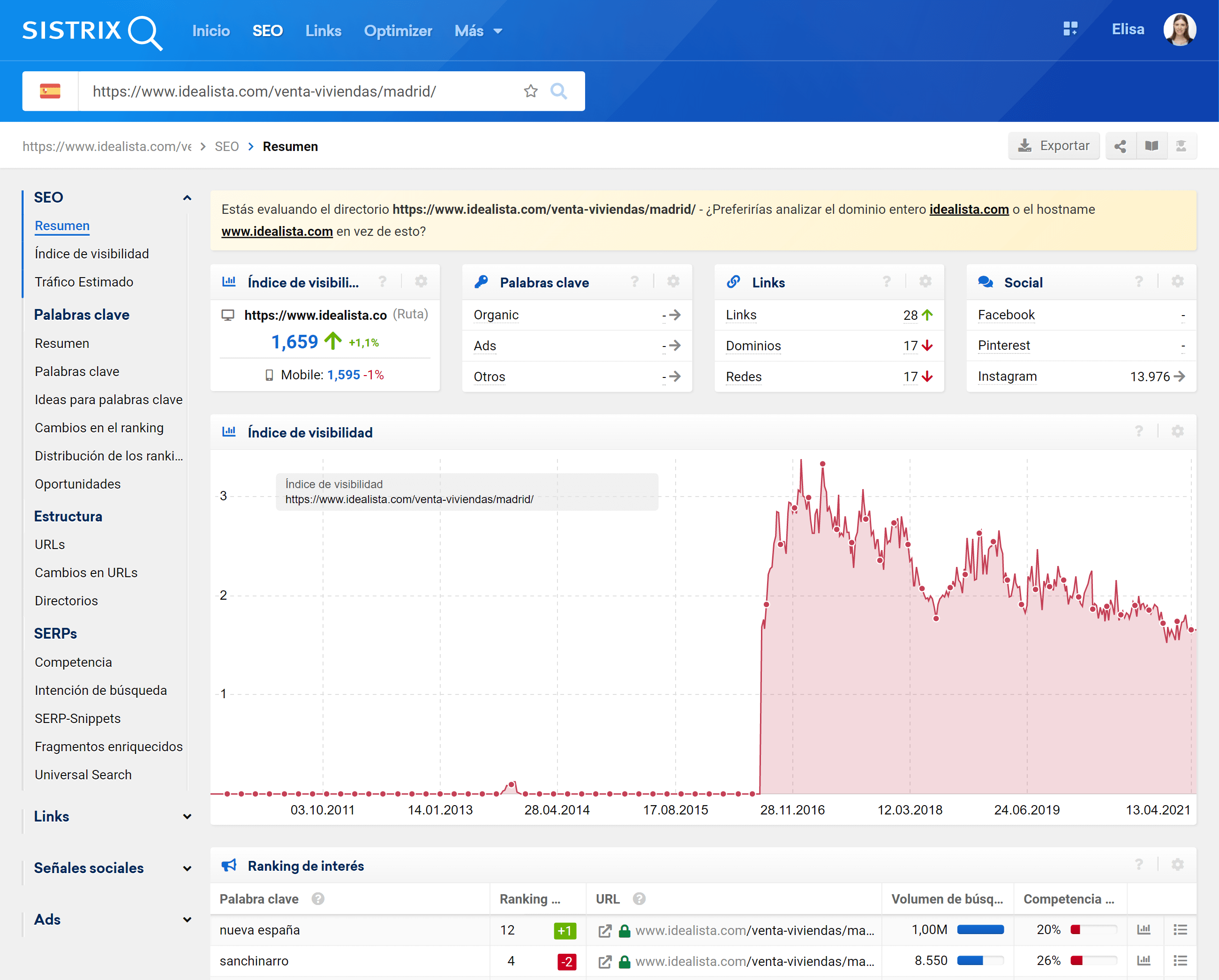Open the list icon in sanchinarro row
The width and height of the screenshot is (1219, 980).
point(1180,961)
